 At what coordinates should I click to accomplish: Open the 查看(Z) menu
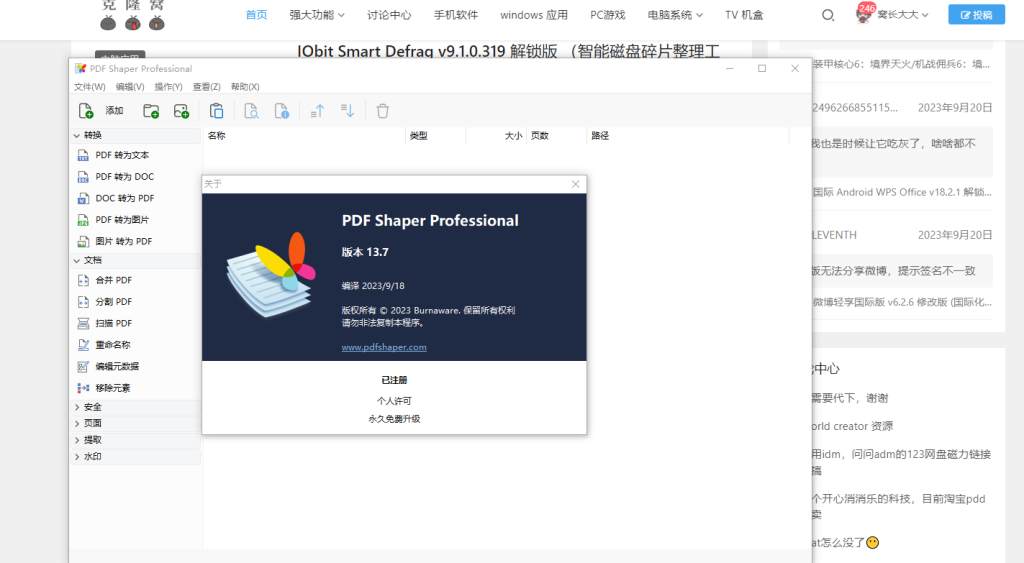206,87
